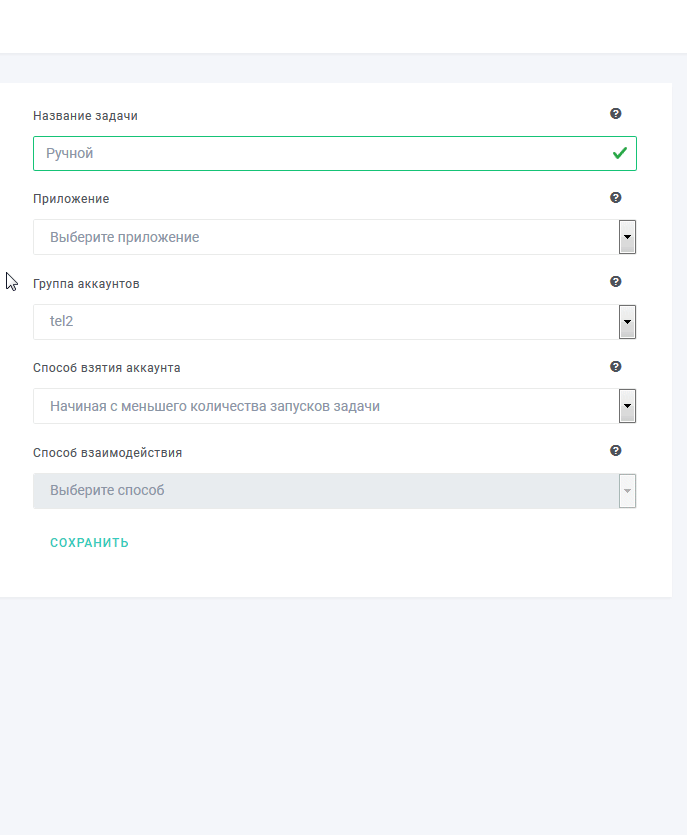
Task: Click the Способ взаимодействия label
Action: pos(108,453)
